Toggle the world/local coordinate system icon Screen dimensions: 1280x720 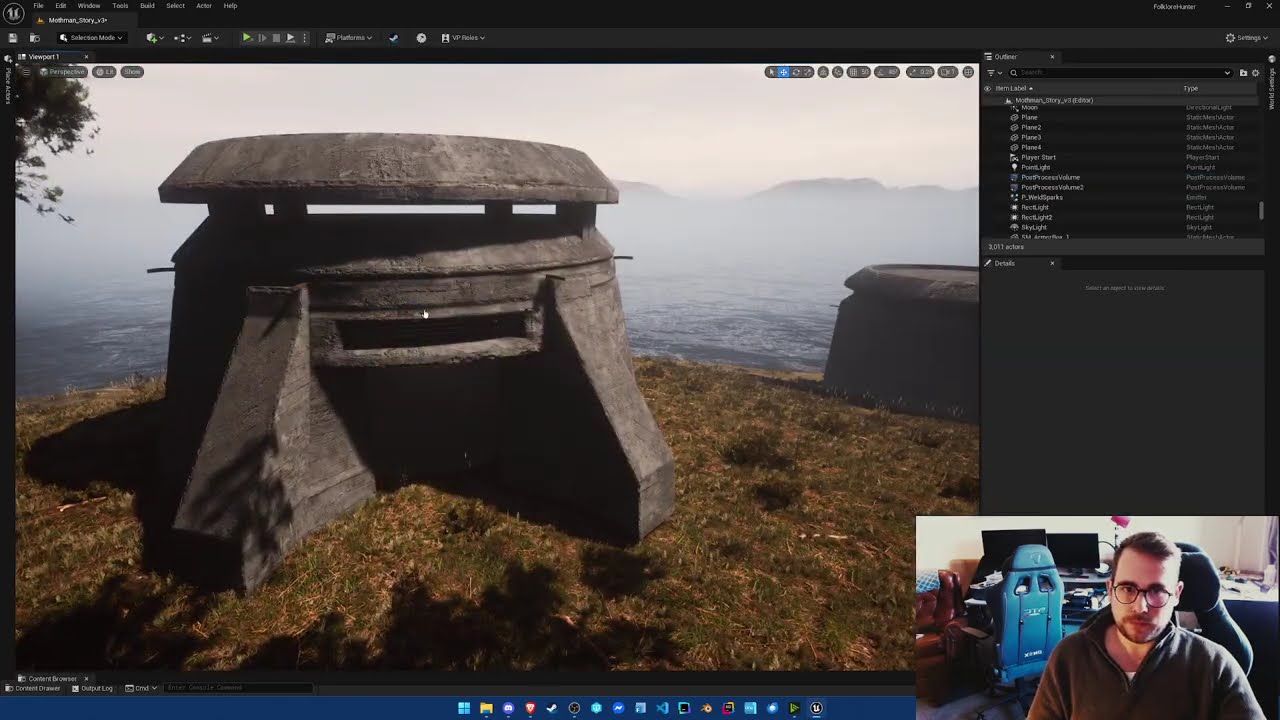pyautogui.click(x=823, y=72)
